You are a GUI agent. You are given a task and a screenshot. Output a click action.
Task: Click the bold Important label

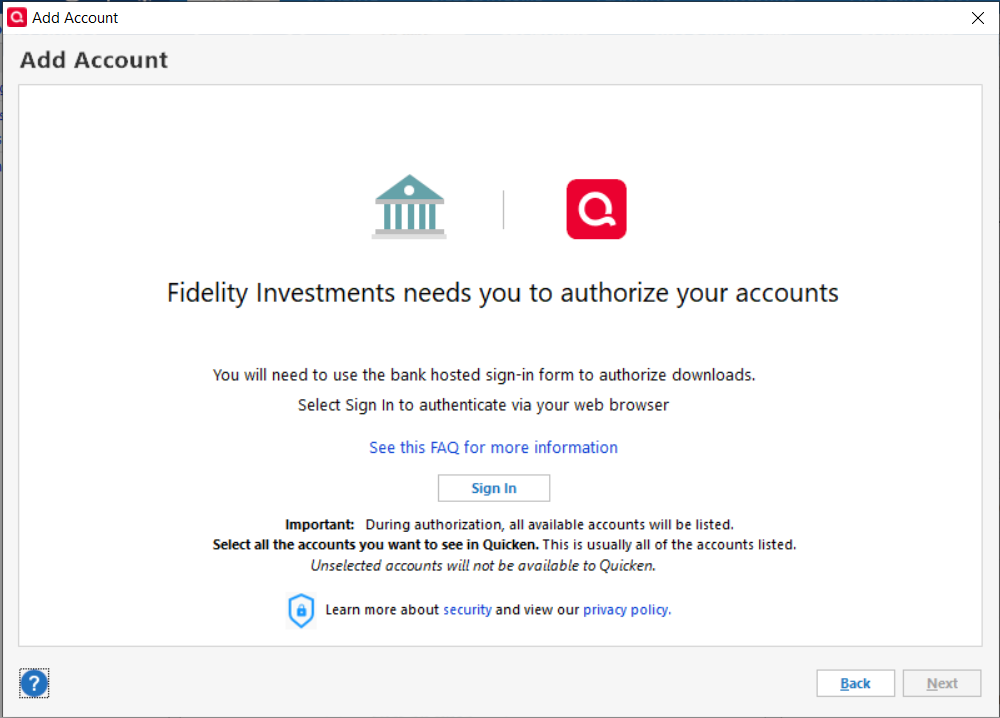click(319, 524)
